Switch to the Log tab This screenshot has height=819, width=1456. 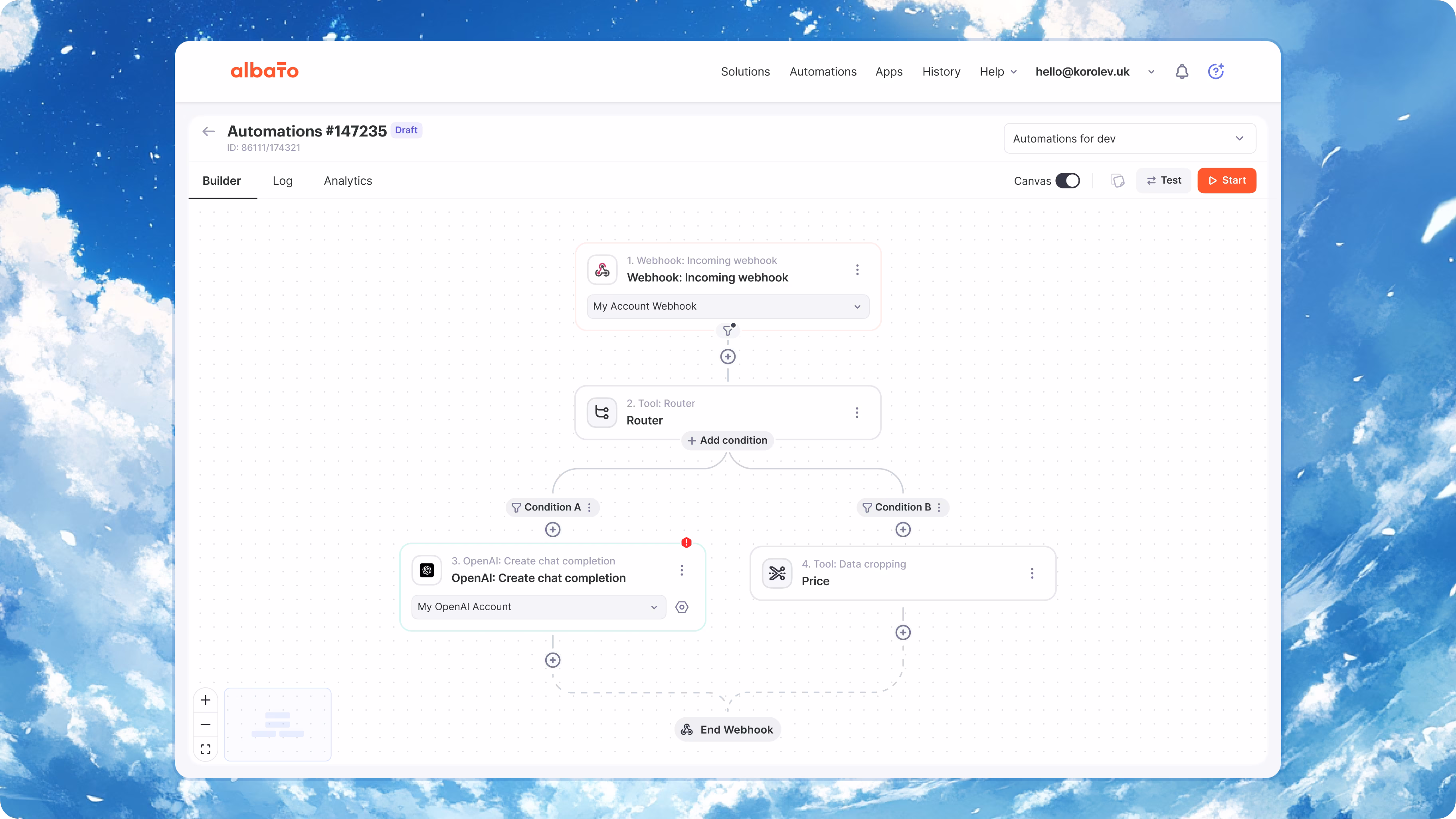point(282,181)
